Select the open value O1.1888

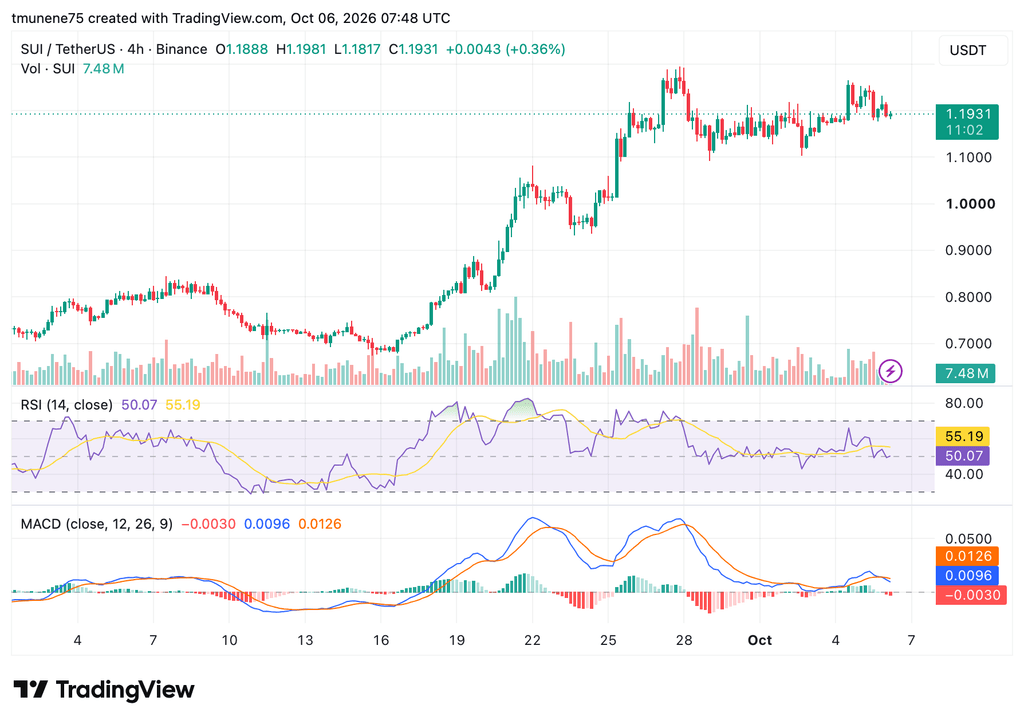coord(242,49)
